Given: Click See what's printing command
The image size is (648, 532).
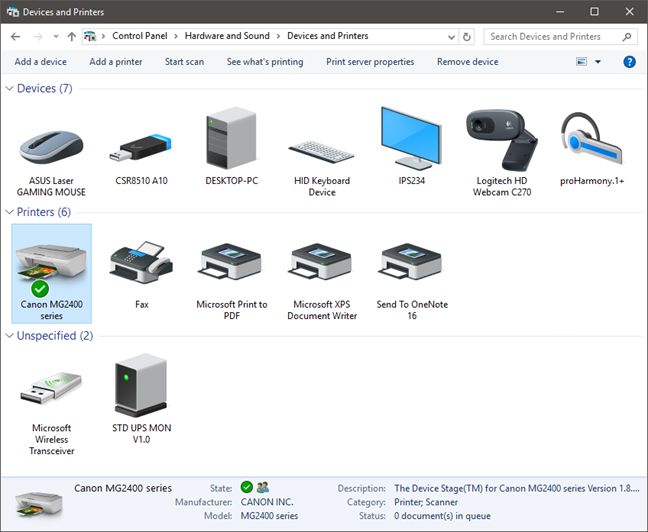Looking at the screenshot, I should pos(265,62).
